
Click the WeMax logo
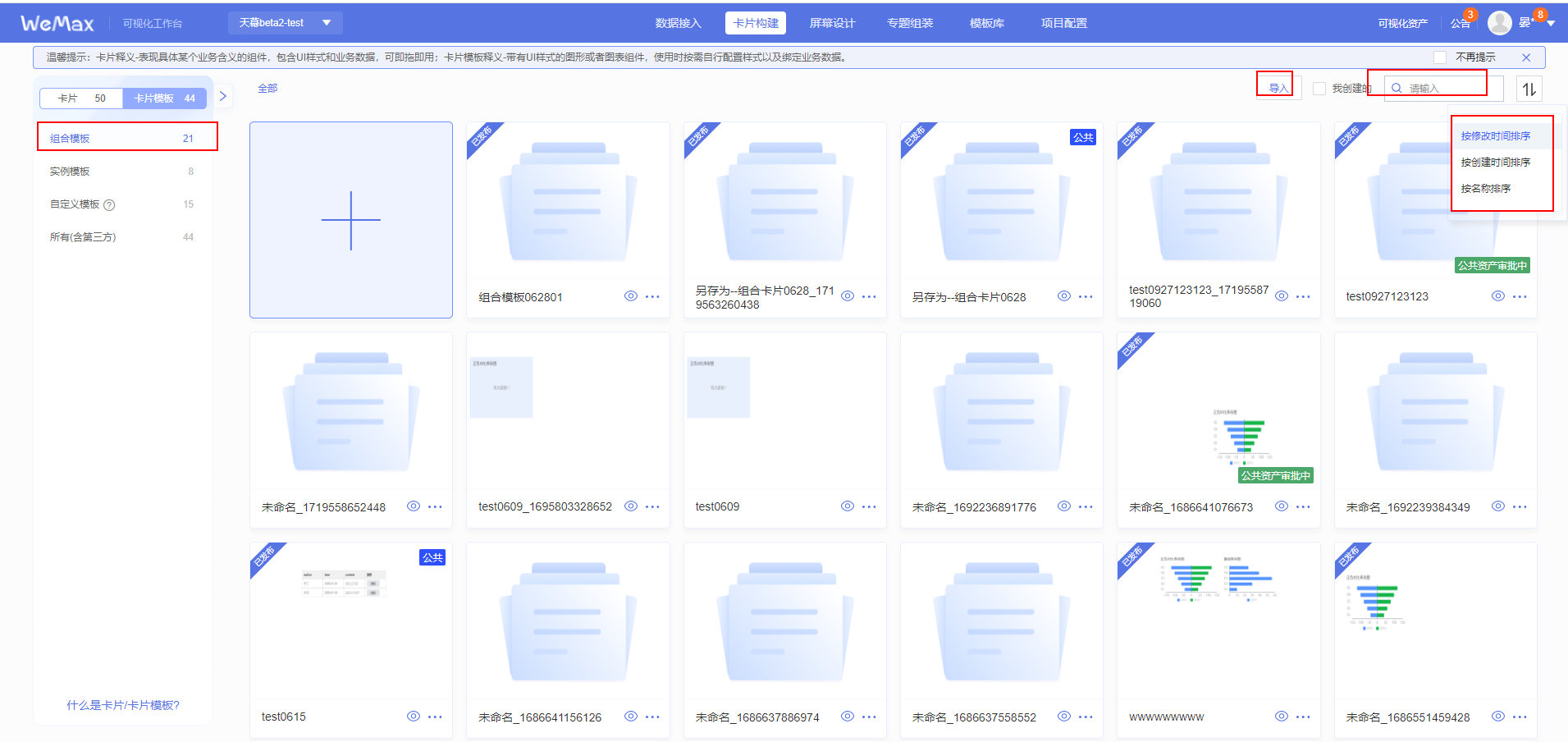pyautogui.click(x=57, y=23)
